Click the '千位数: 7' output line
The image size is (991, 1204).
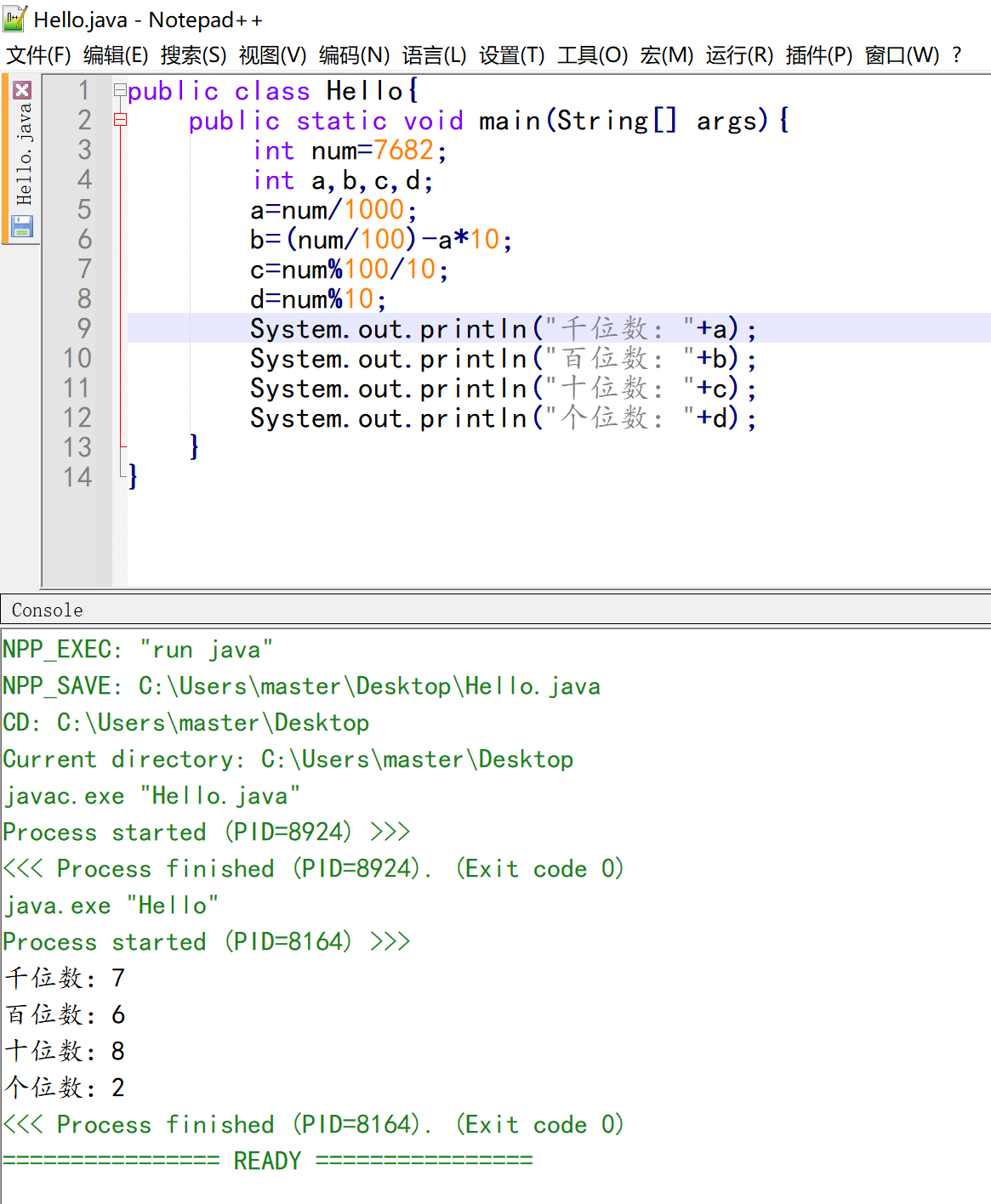[x=65, y=979]
